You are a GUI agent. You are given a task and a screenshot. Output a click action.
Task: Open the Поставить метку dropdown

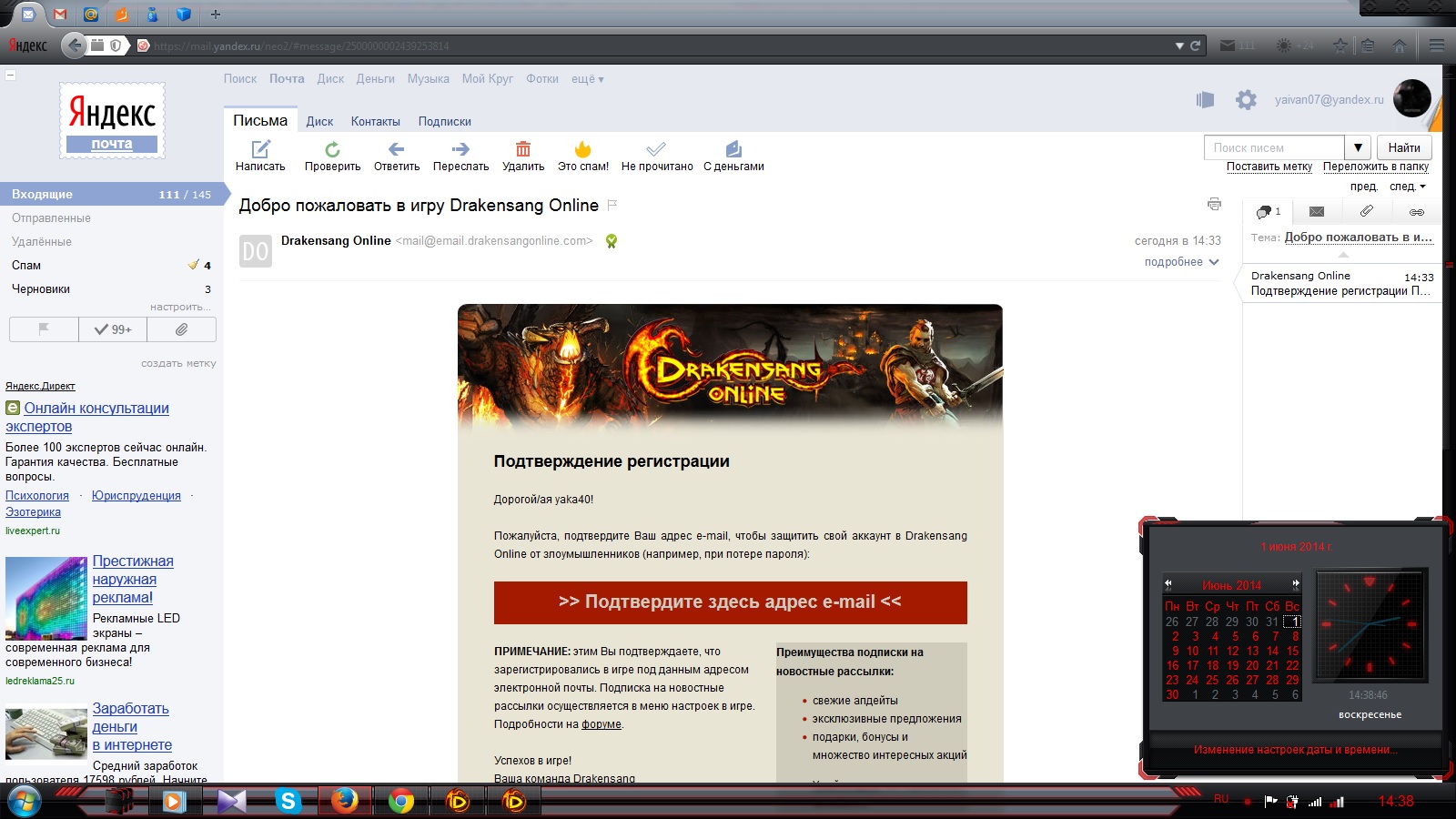[1269, 167]
